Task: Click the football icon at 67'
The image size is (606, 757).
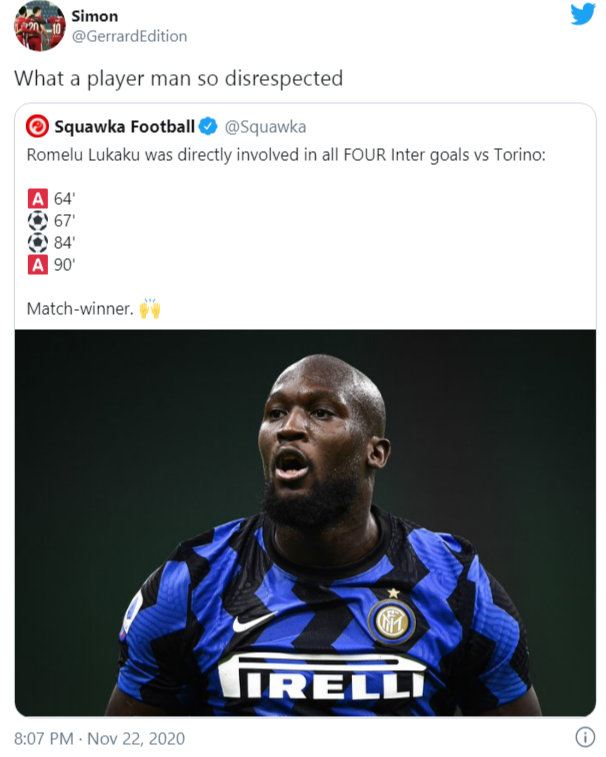Action: tap(38, 221)
